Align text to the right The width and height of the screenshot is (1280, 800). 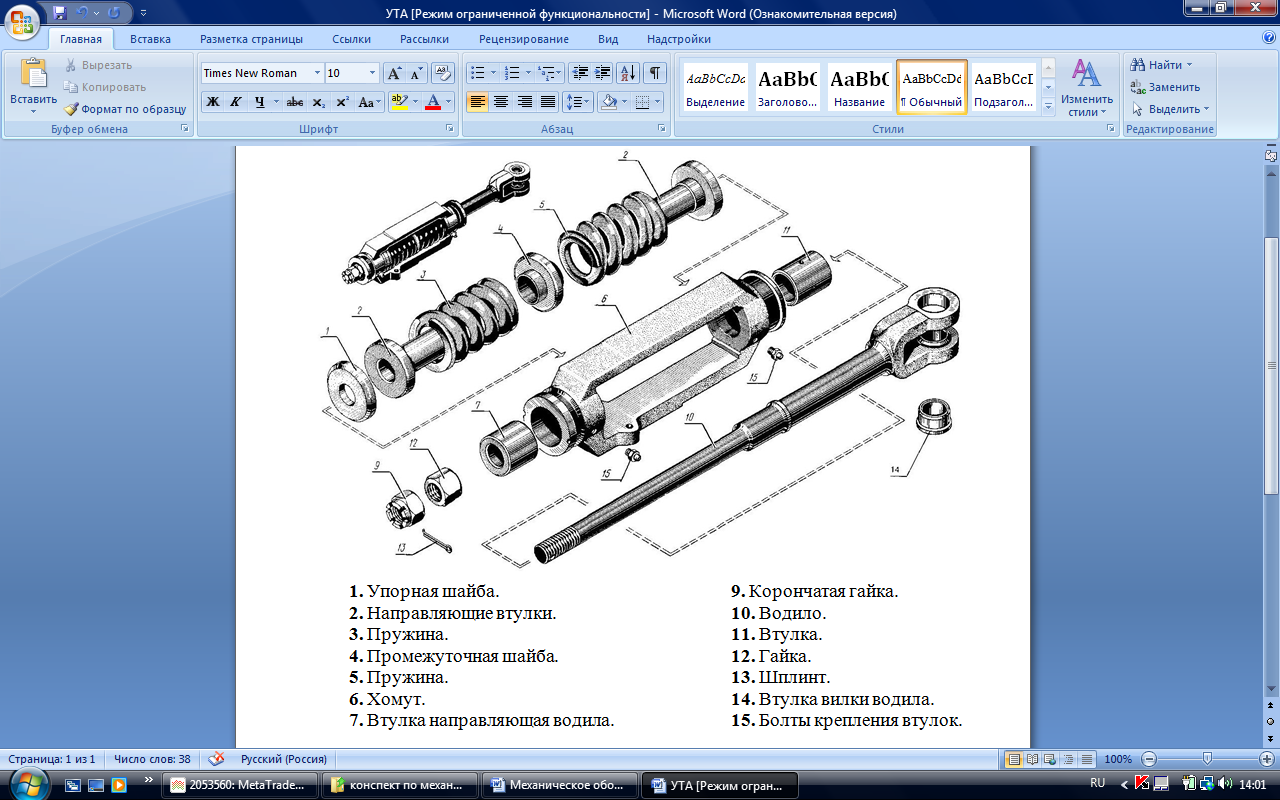pyautogui.click(x=524, y=102)
